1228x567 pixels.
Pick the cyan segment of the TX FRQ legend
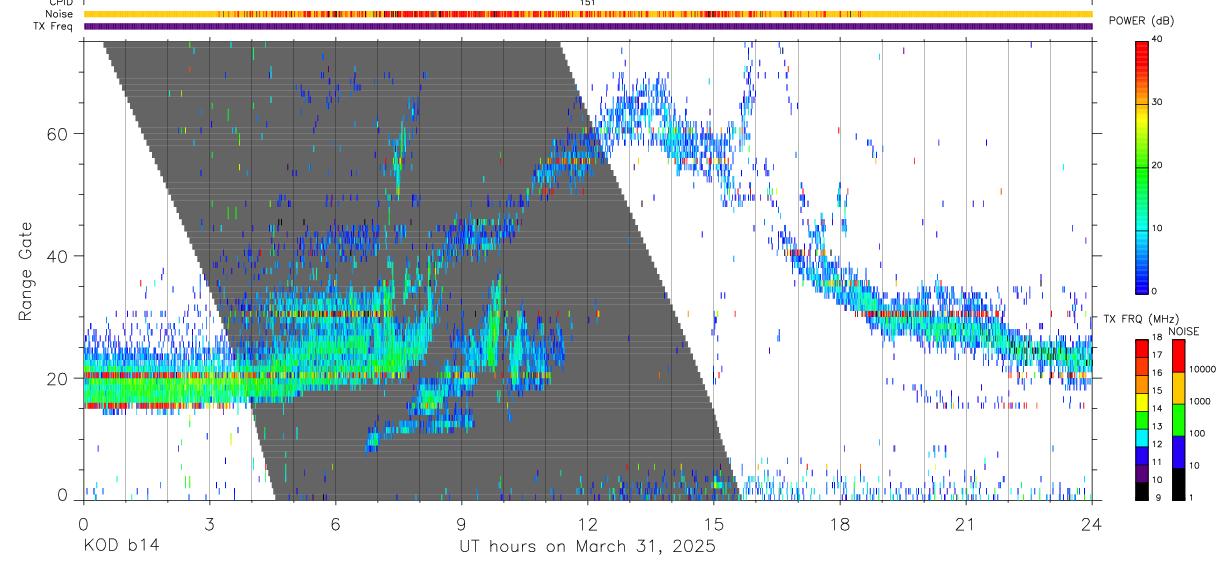coord(1143,437)
